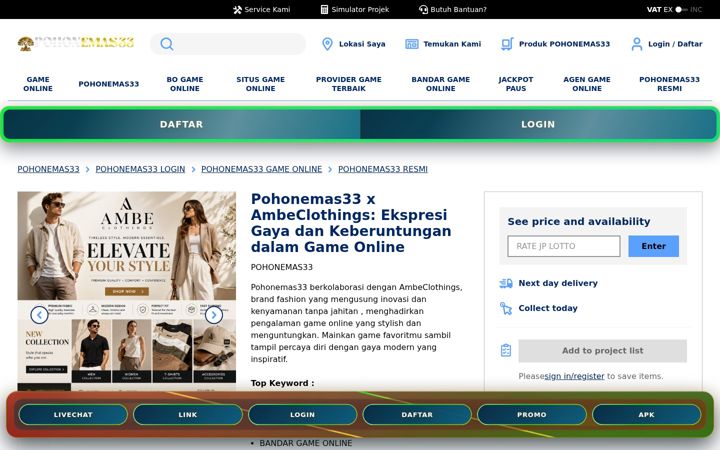This screenshot has height=450, width=720.
Task: Click the LINK bottom bar button
Action: tap(187, 415)
